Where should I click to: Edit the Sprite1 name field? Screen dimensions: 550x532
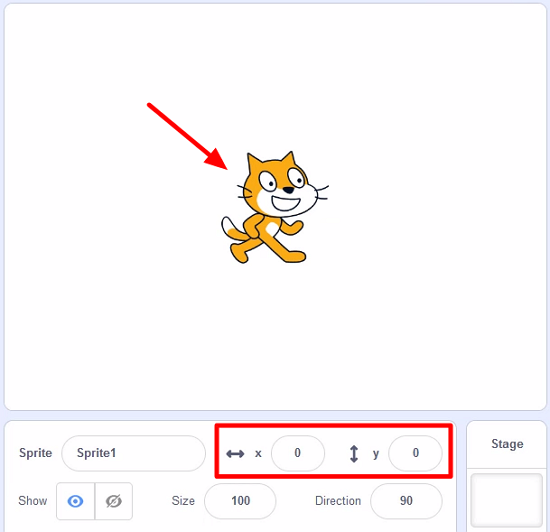pyautogui.click(x=133, y=453)
